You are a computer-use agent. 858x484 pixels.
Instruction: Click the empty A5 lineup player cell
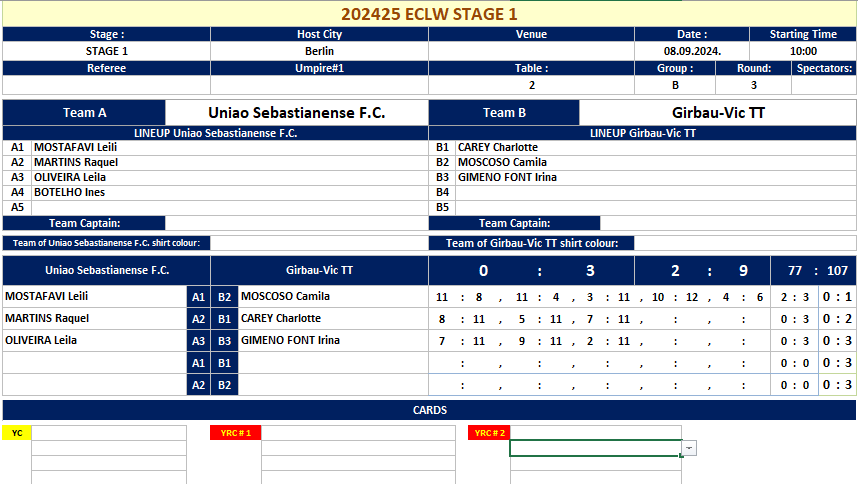230,207
